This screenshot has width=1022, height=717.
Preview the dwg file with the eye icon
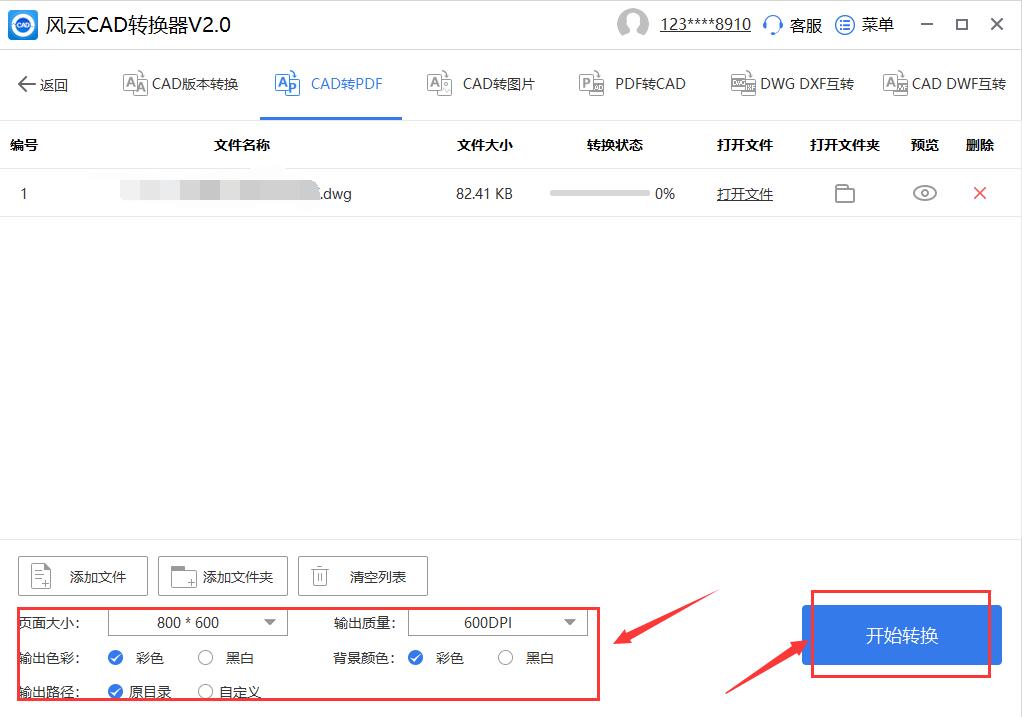(x=923, y=193)
